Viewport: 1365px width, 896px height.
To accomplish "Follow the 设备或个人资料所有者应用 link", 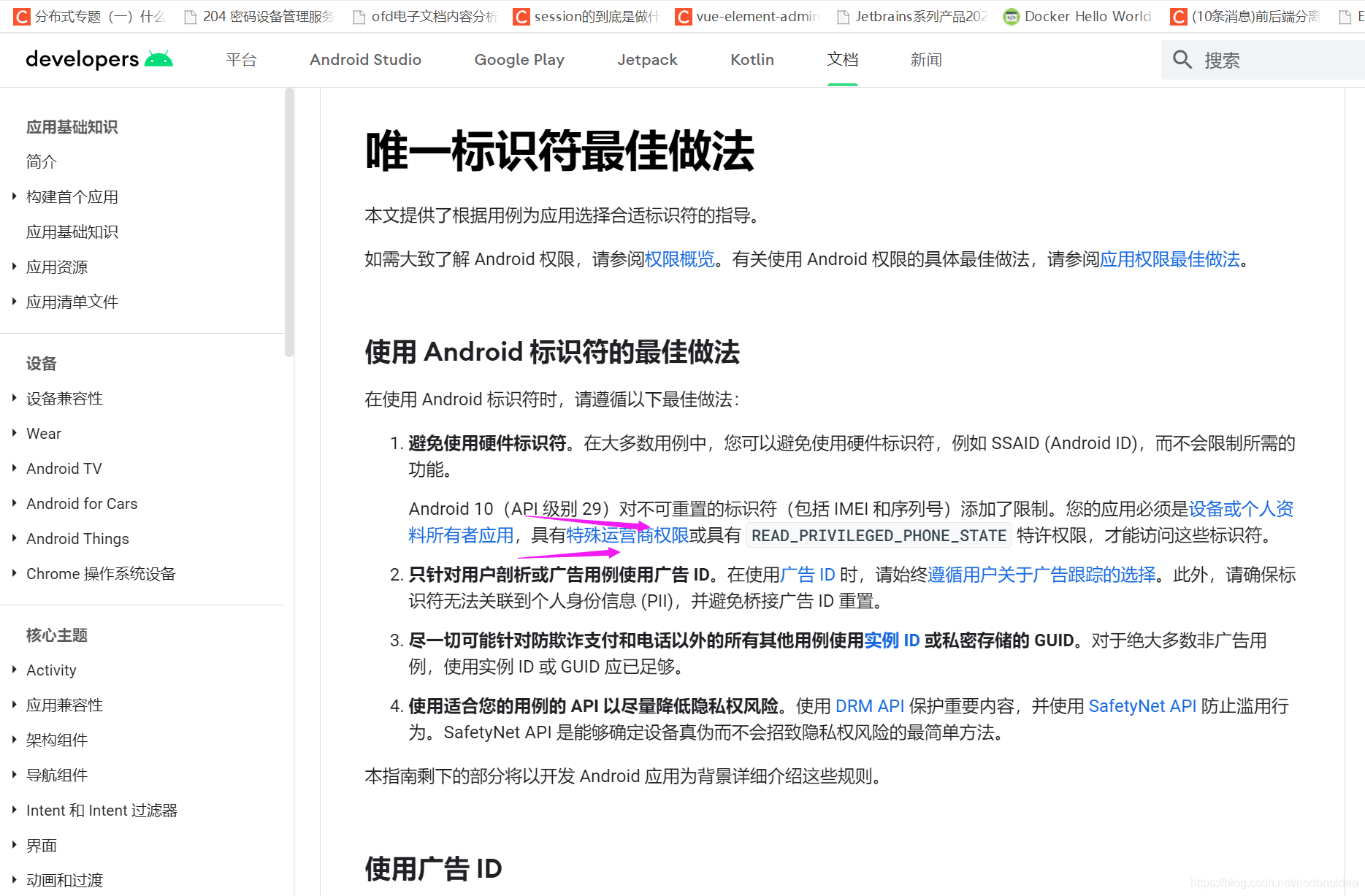I will coord(1241,509).
